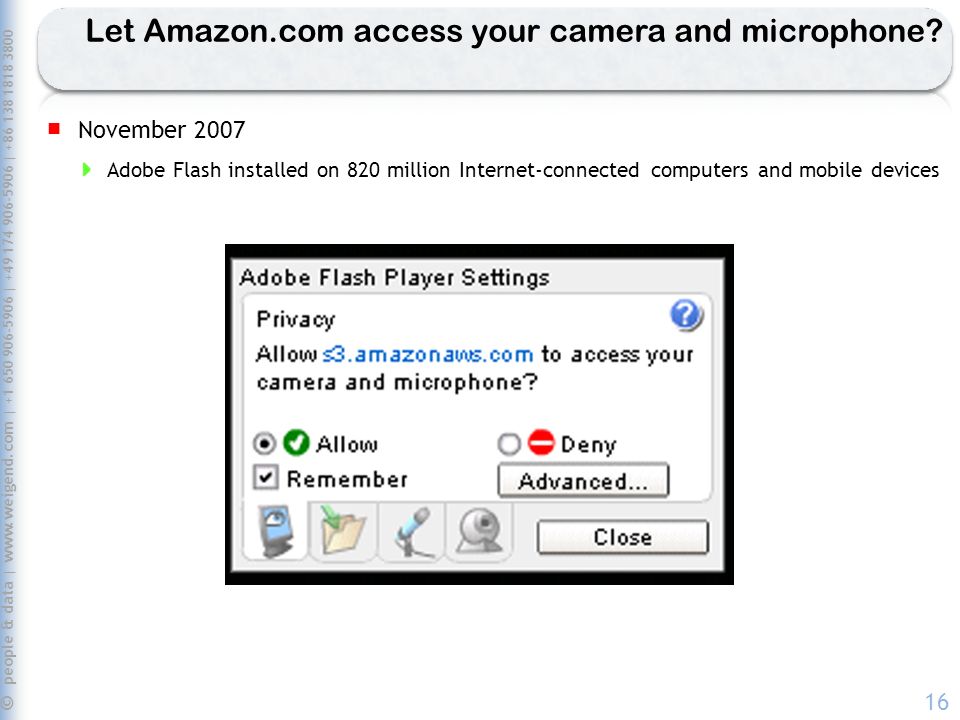This screenshot has height=720, width=960.
Task: Click the Close button in Flash settings
Action: (x=623, y=537)
